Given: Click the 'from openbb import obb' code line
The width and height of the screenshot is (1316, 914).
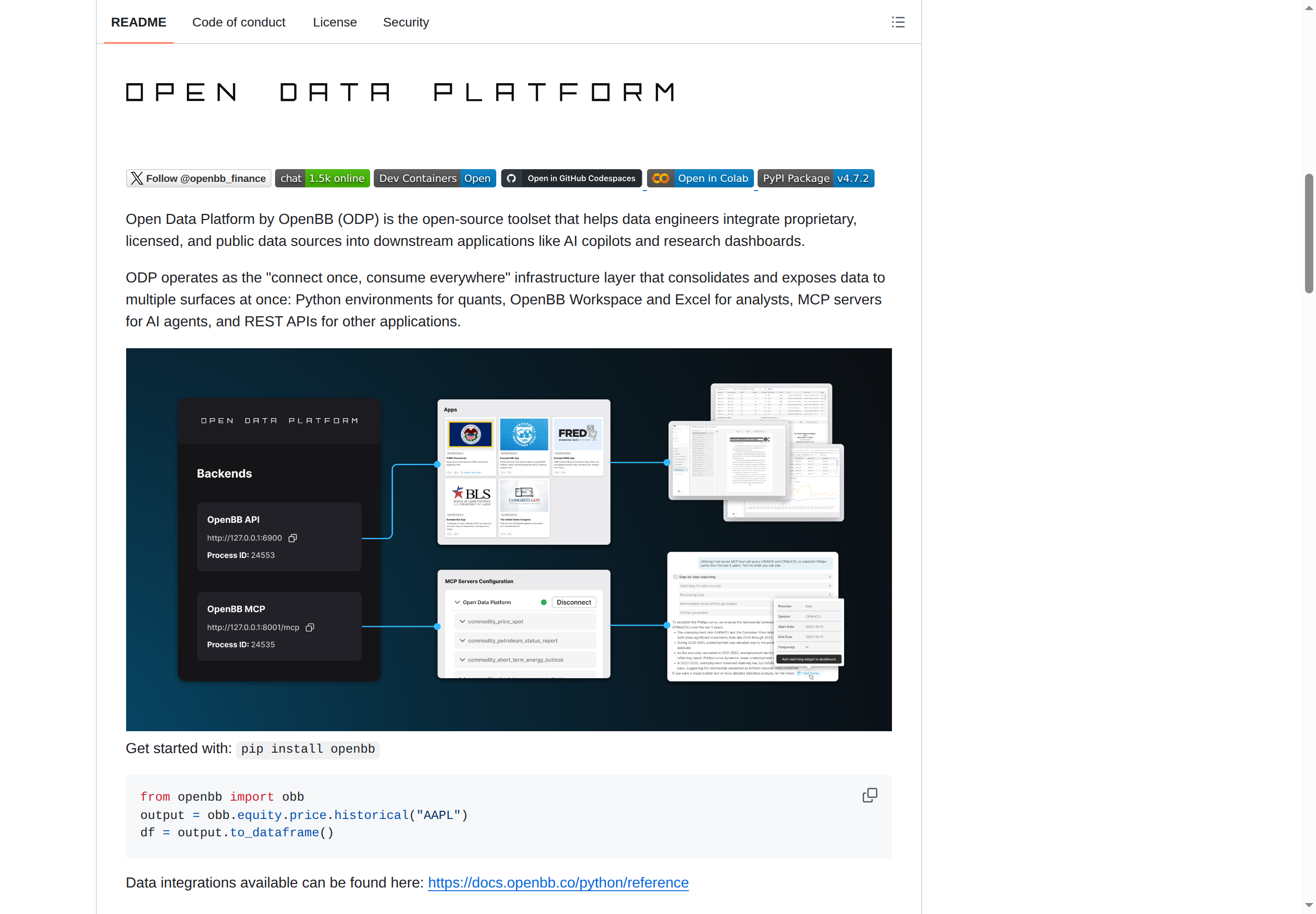Looking at the screenshot, I should point(222,797).
